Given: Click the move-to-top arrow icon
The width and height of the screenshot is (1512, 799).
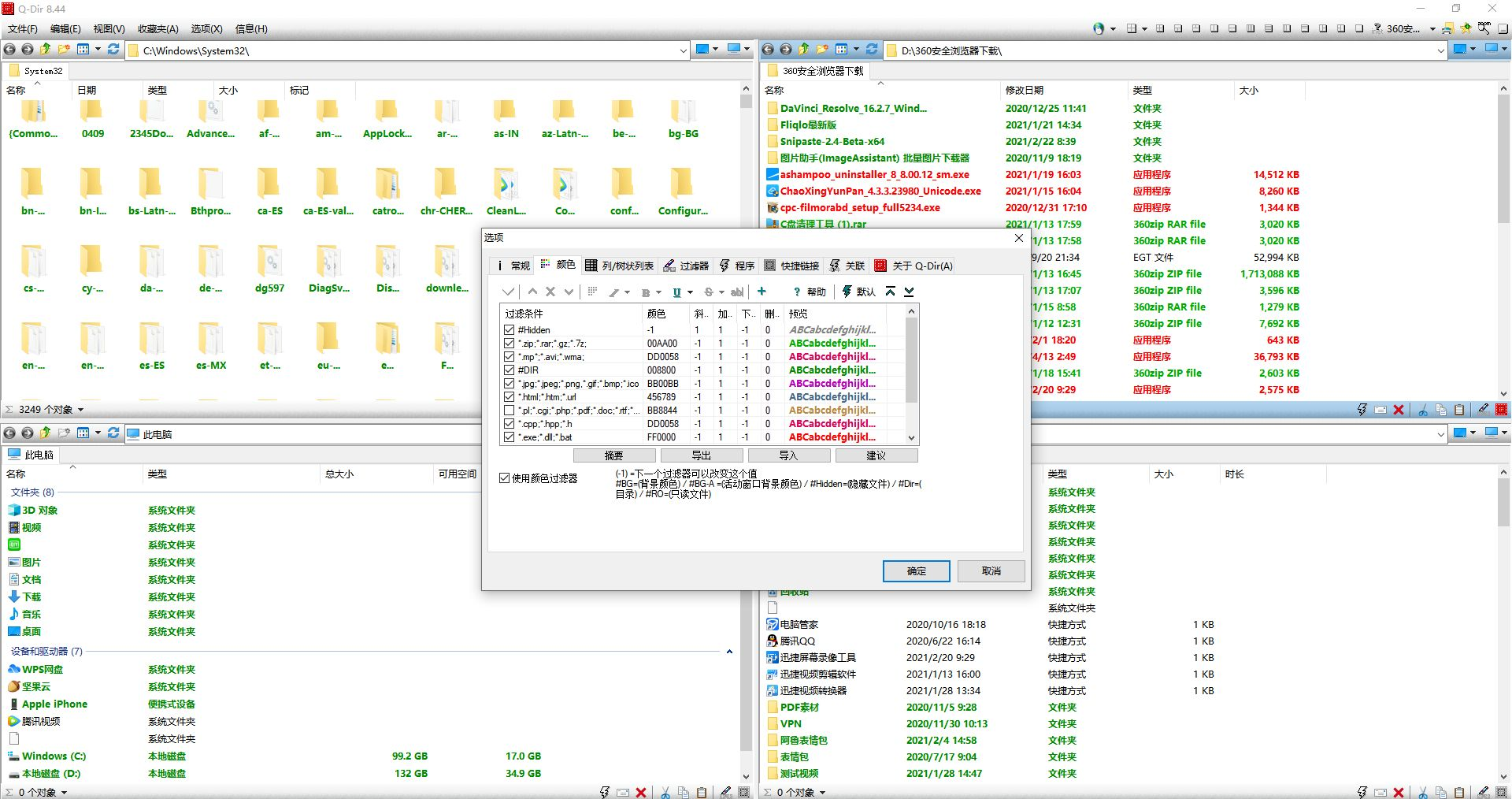Looking at the screenshot, I should (890, 292).
